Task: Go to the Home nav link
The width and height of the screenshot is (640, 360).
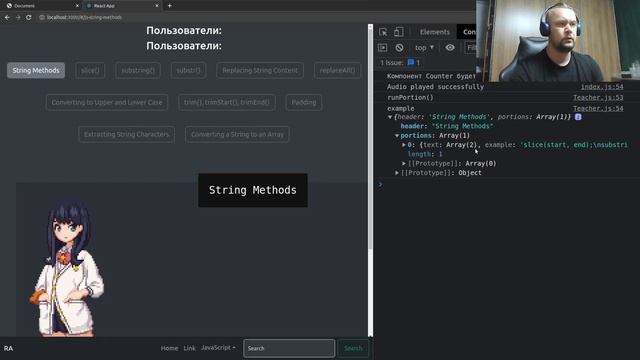Action: point(169,348)
